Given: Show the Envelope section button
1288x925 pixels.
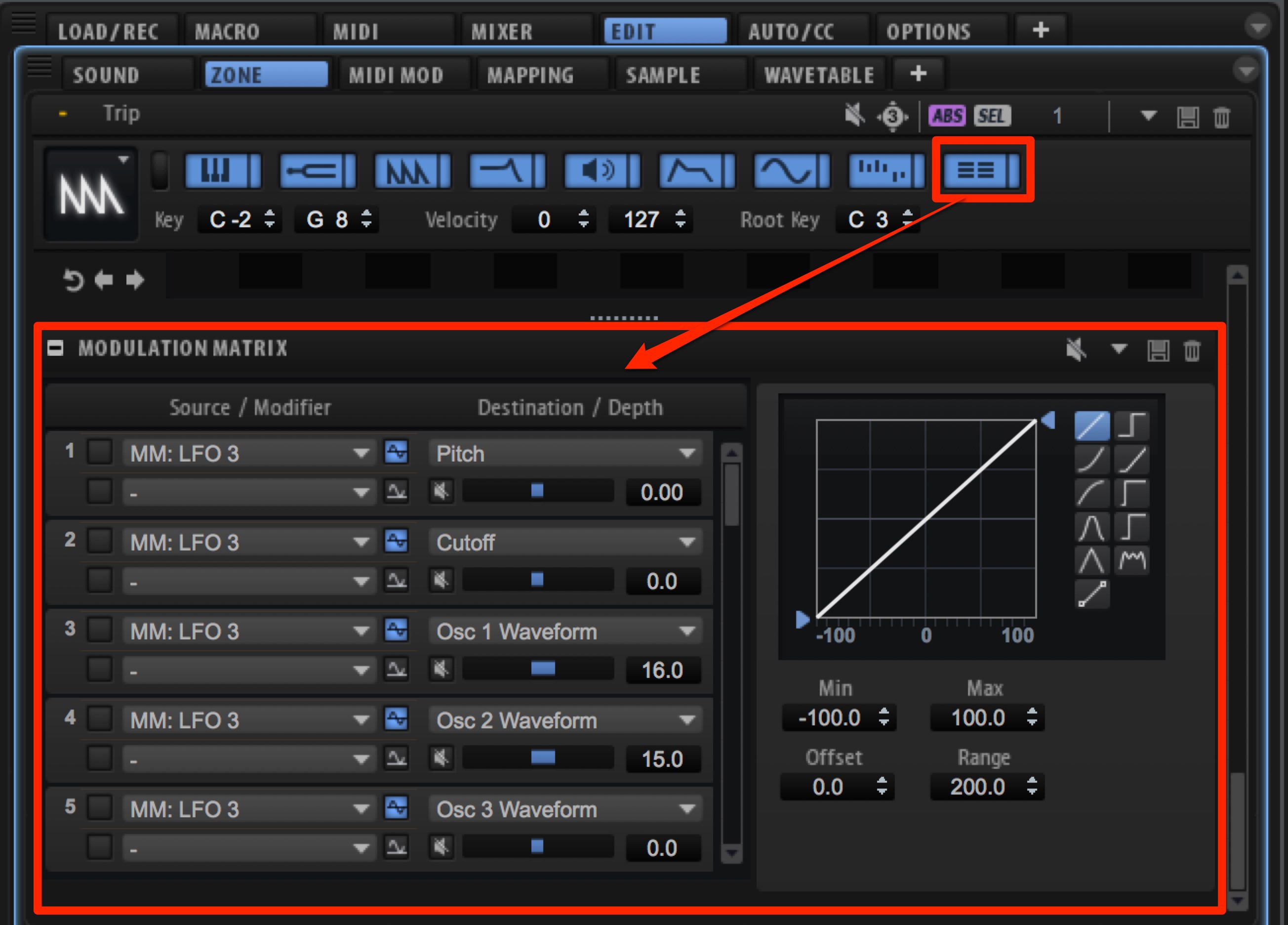Looking at the screenshot, I should [x=697, y=170].
